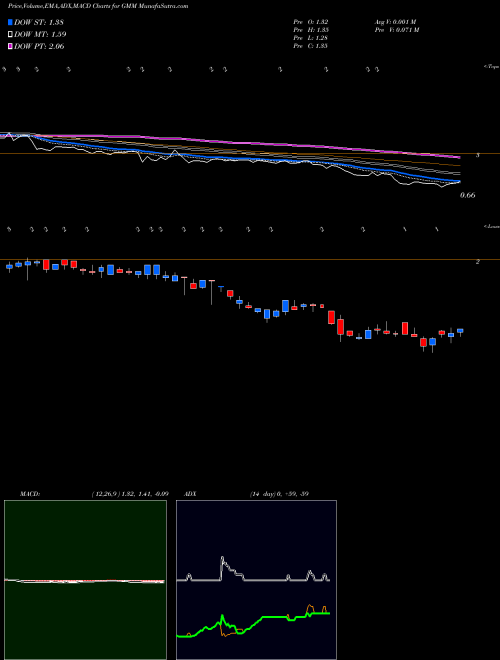This screenshot has height=660, width=500.
Task: Click the magenta DOW PT legend swatch
Action: (10, 46)
